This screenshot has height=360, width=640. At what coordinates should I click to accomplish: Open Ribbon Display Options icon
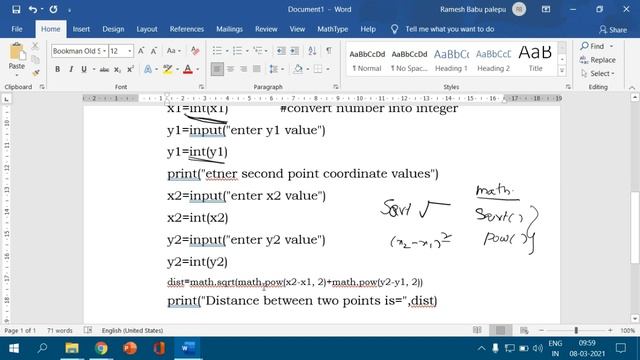[x=546, y=9]
